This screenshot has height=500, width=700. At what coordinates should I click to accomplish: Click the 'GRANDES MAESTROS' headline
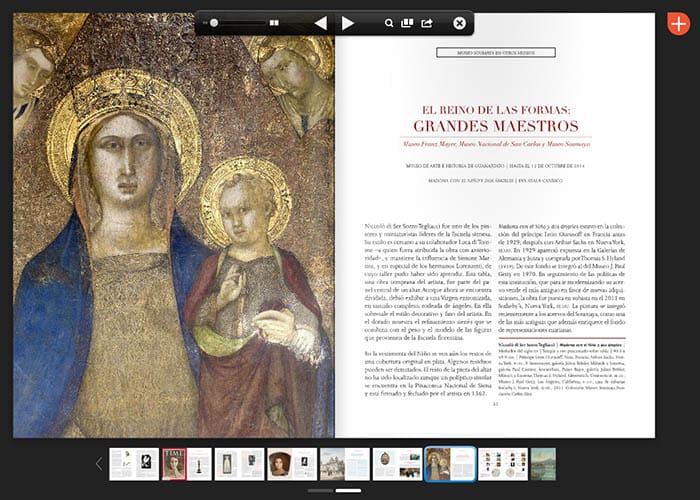[496, 126]
